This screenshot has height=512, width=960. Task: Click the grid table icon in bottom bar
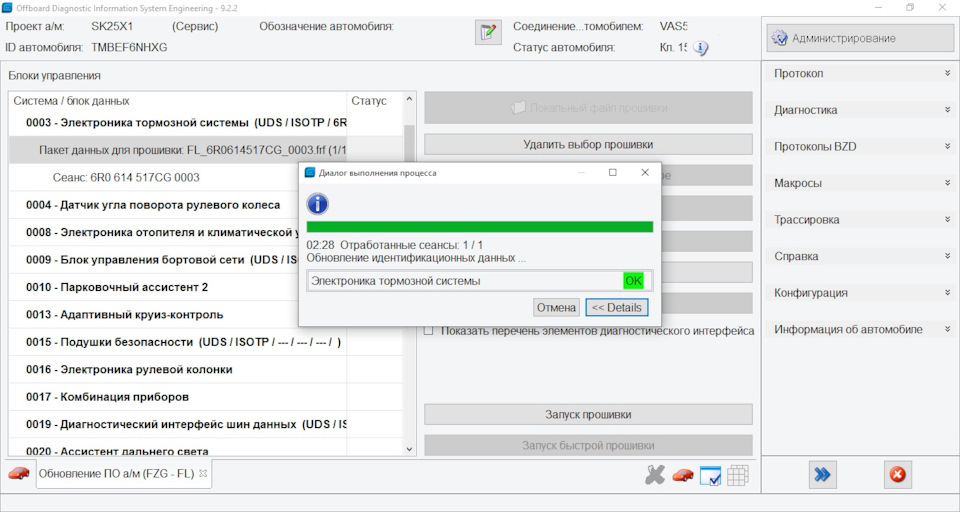[738, 475]
